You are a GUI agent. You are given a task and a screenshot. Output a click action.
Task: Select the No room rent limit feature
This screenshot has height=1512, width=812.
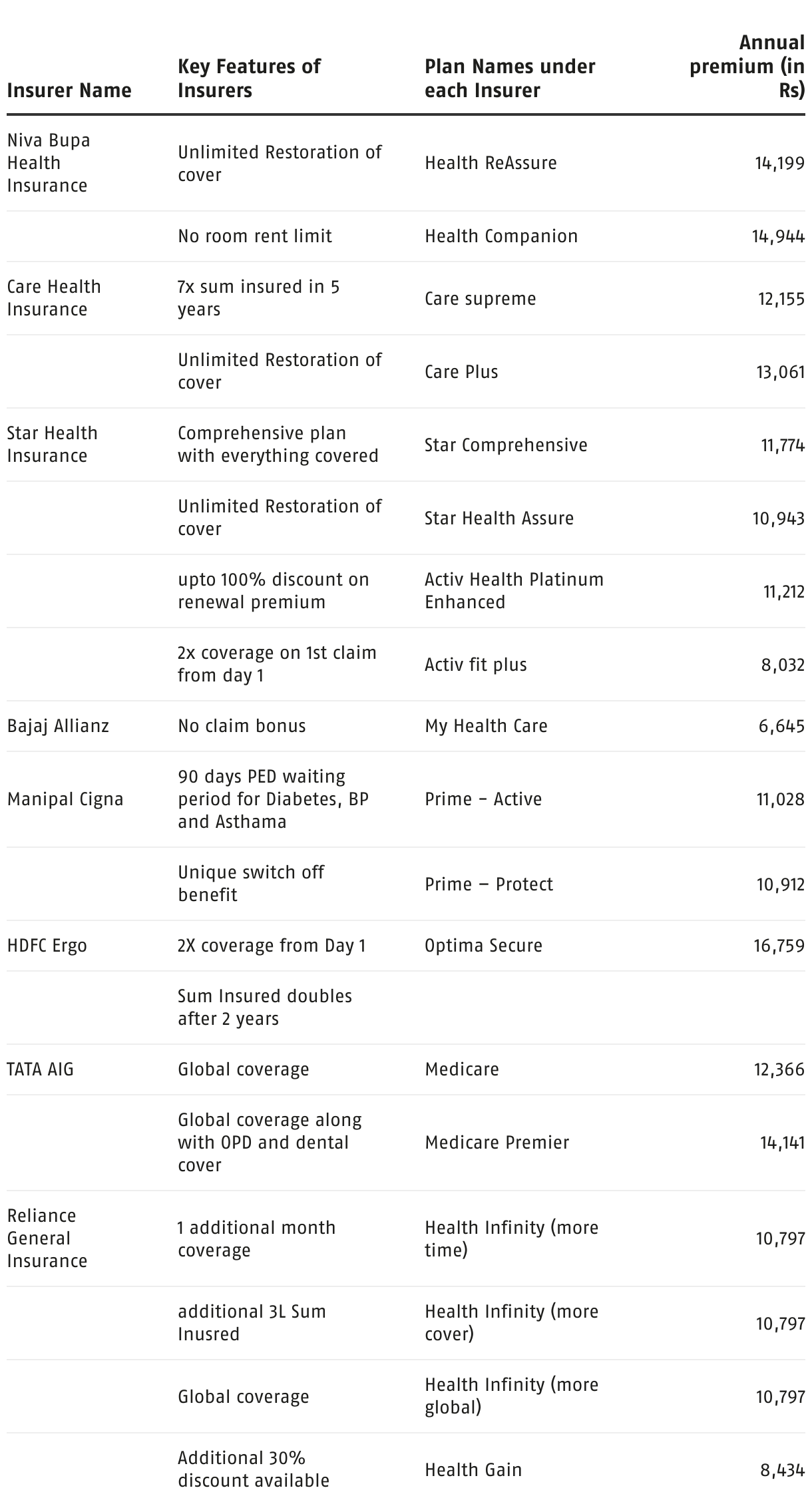(255, 236)
